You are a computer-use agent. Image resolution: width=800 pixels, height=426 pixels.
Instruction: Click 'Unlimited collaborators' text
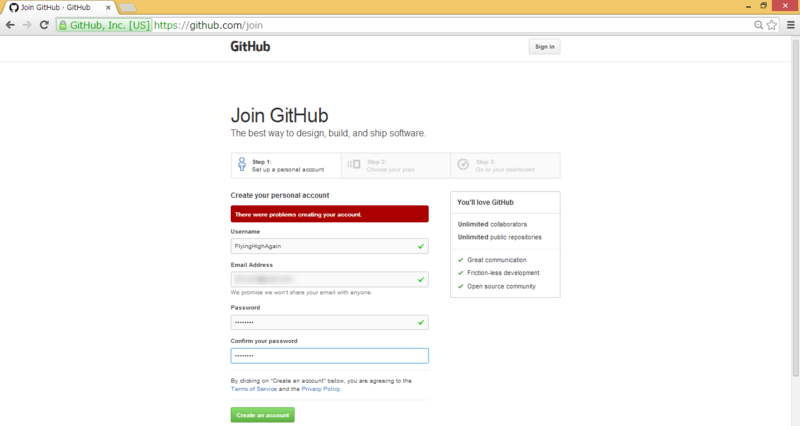tap(492, 224)
